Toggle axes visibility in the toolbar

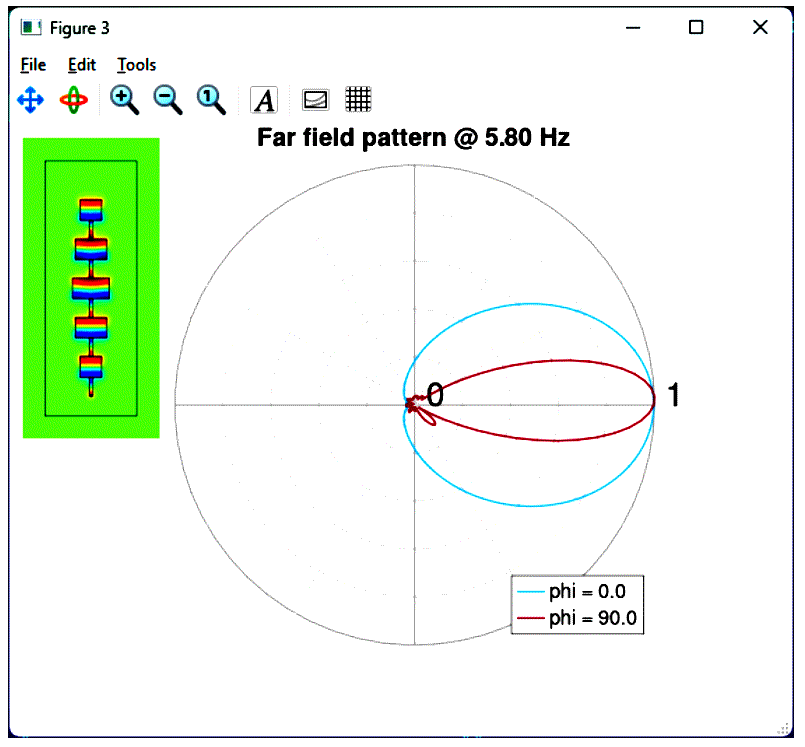click(x=315, y=99)
